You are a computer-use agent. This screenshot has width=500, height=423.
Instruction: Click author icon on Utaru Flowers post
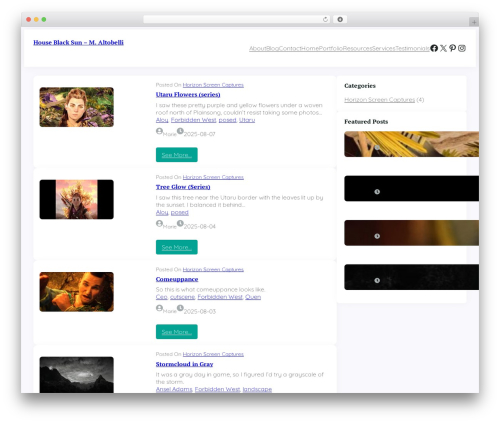coord(159,131)
